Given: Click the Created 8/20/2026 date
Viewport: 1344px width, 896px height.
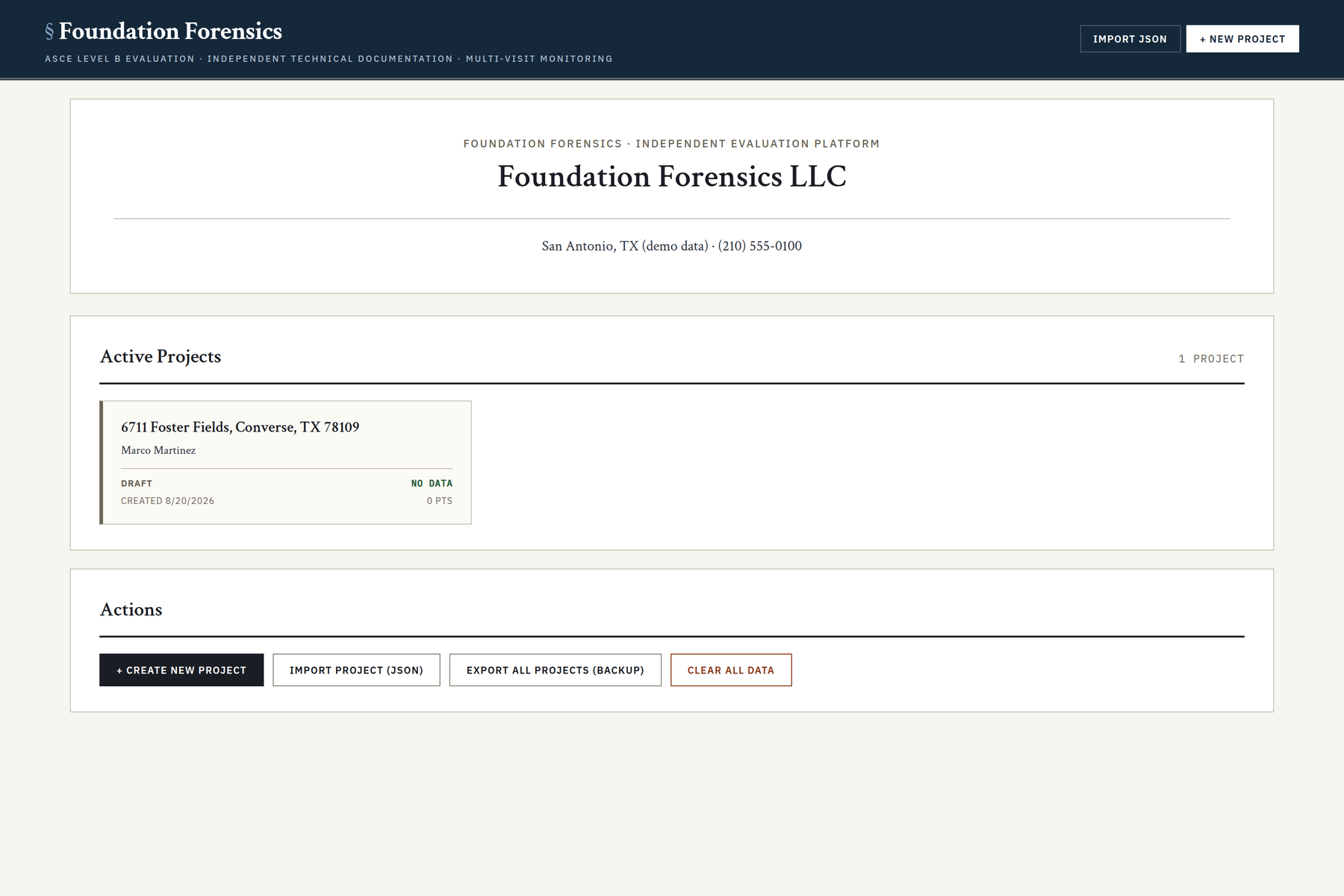Looking at the screenshot, I should (x=167, y=501).
